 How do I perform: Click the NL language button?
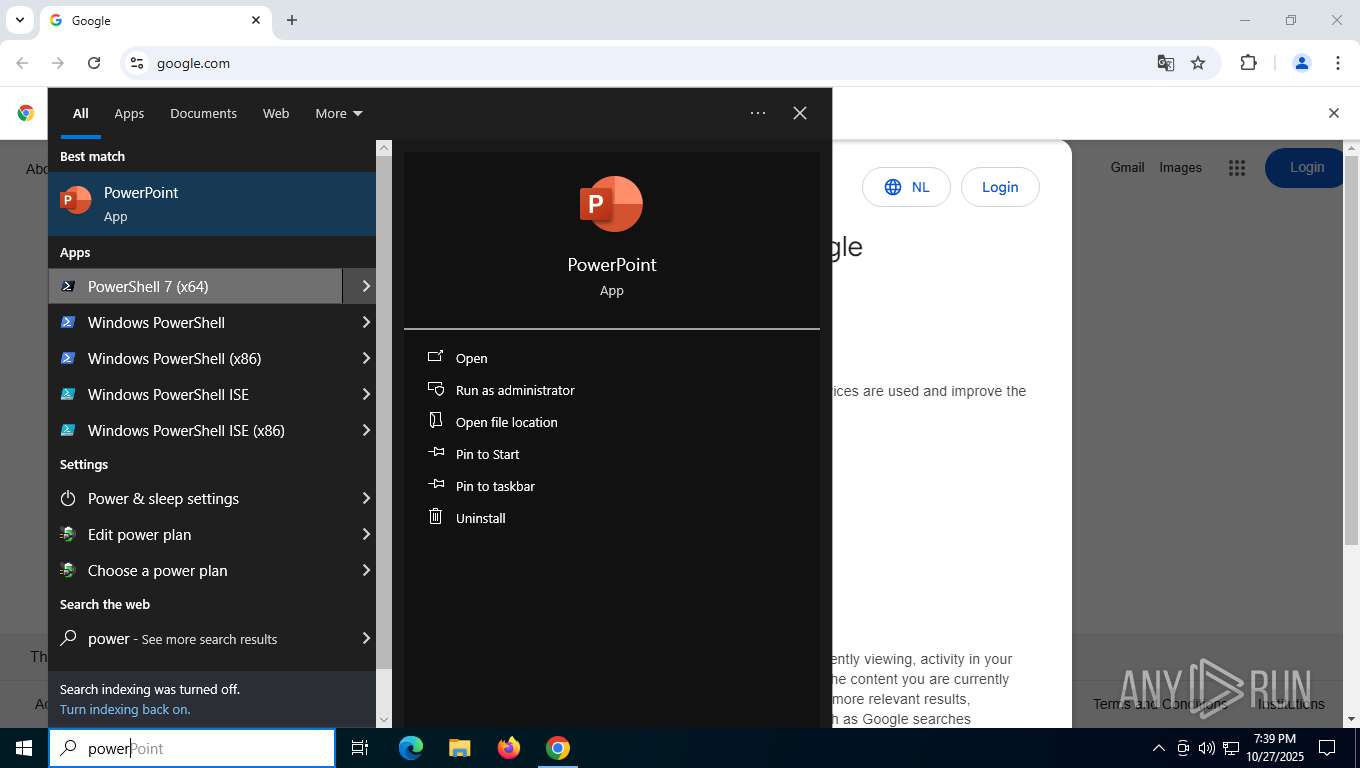click(x=906, y=187)
